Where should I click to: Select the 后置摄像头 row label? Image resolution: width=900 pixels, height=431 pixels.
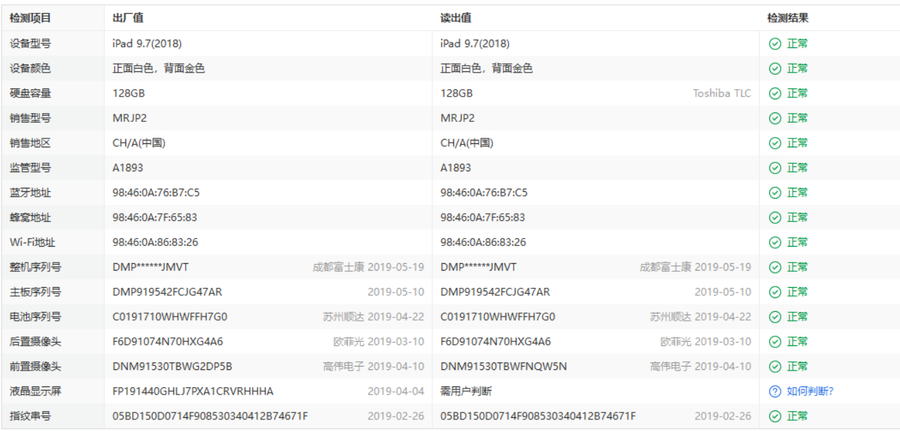coord(36,341)
